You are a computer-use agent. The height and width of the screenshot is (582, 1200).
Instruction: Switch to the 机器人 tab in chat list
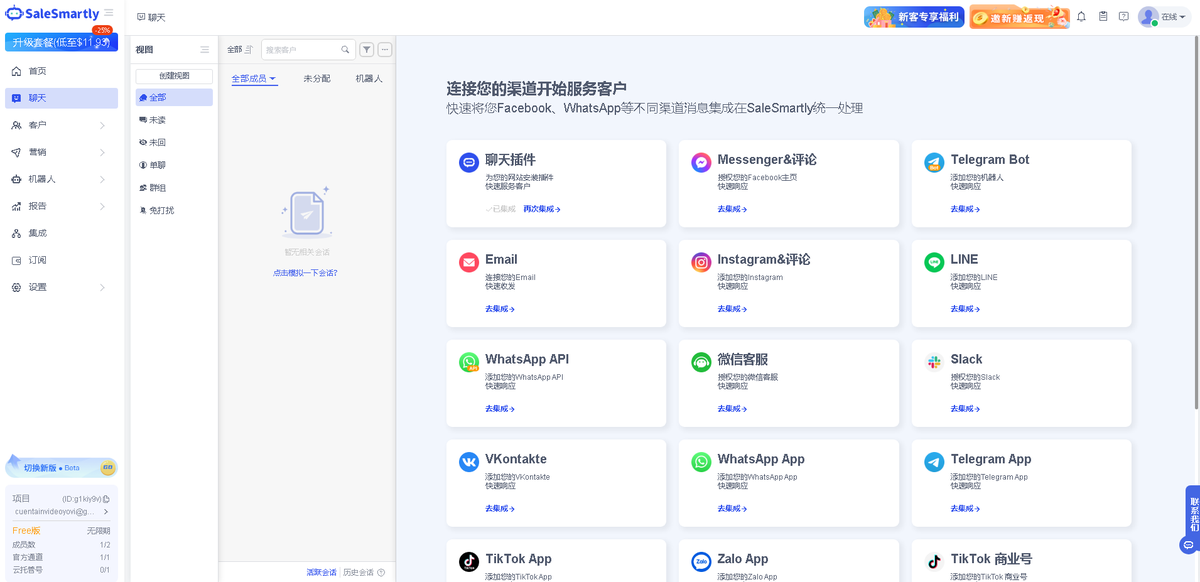(x=369, y=78)
